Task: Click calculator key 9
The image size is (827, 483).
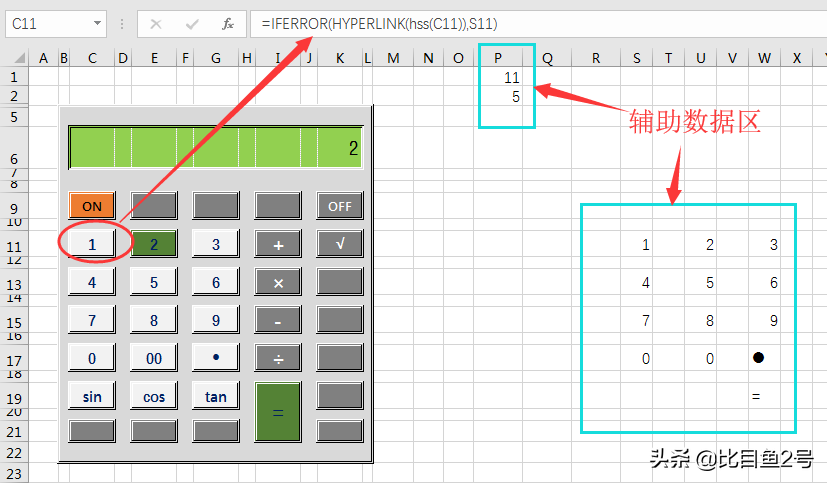Action: pyautogui.click(x=216, y=320)
